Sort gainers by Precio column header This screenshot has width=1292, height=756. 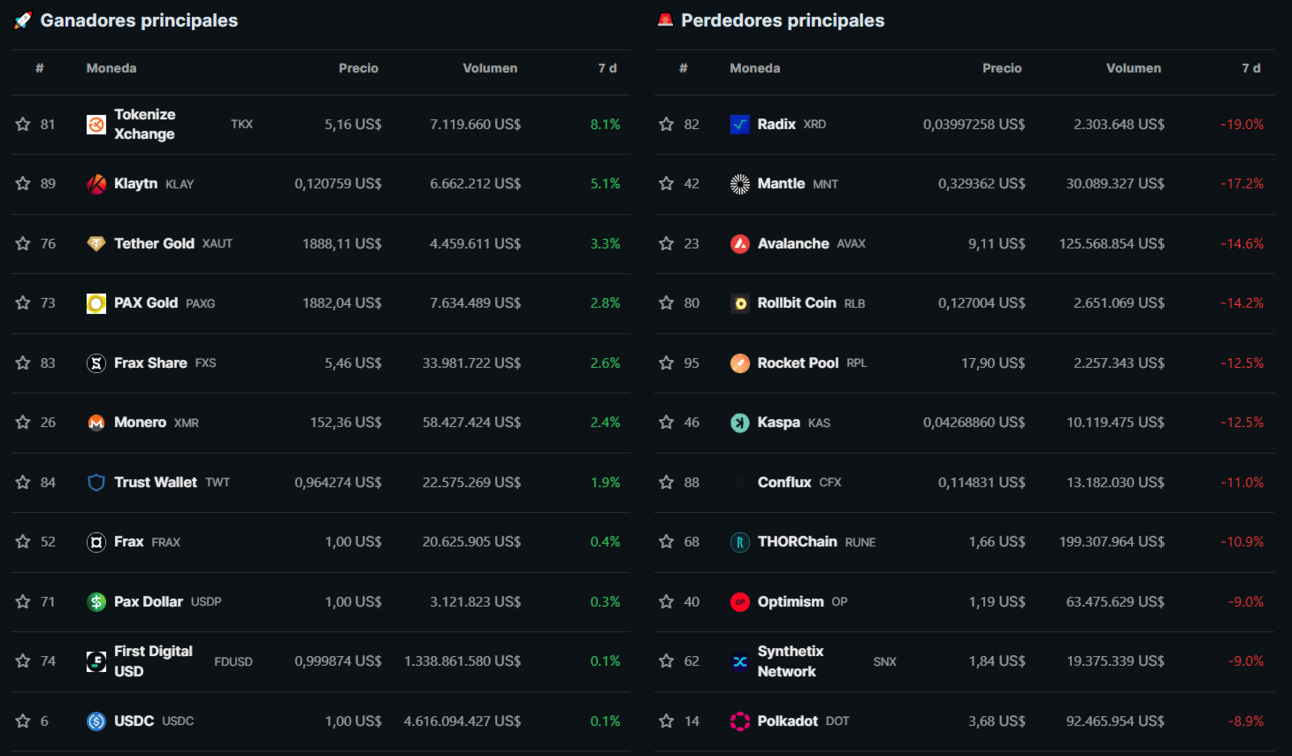[x=358, y=68]
